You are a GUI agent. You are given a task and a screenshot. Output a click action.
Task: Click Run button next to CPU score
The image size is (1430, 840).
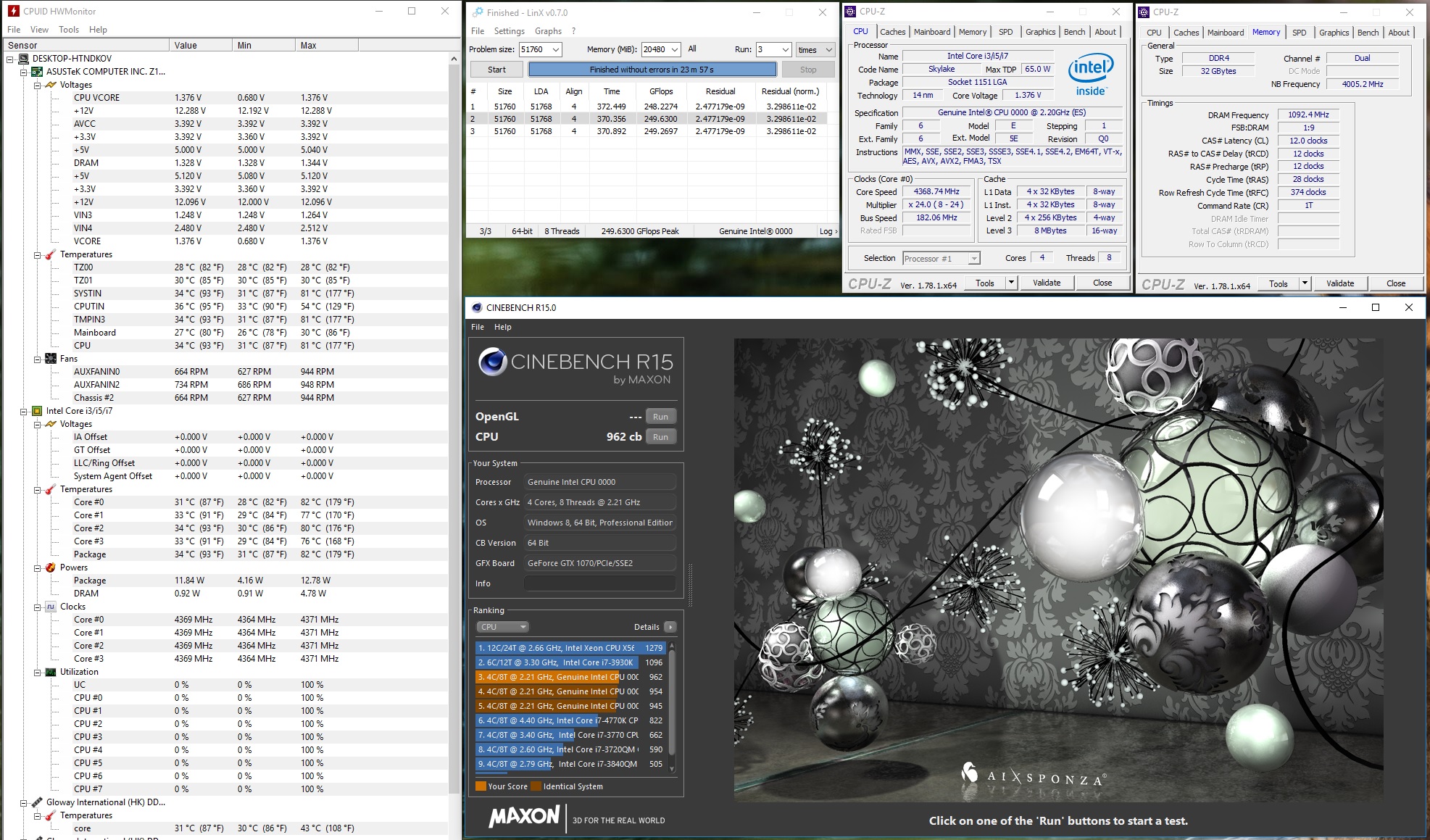(x=660, y=437)
